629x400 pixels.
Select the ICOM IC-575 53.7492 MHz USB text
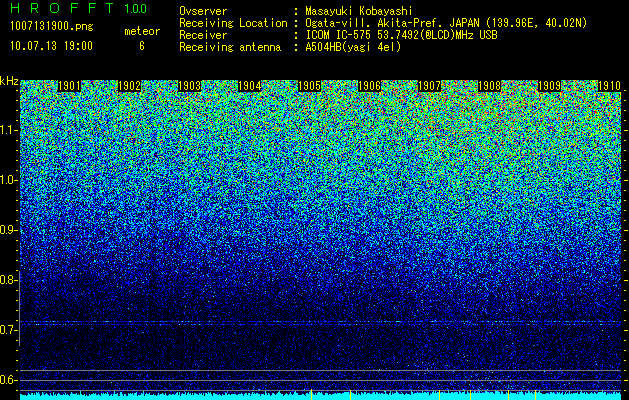pos(401,35)
